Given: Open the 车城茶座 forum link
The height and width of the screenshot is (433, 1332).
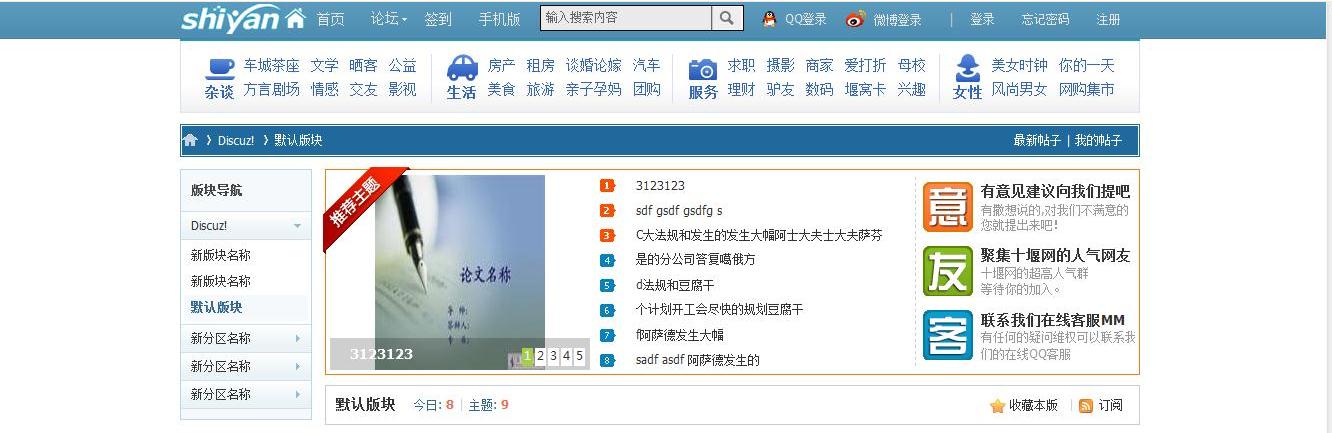Looking at the screenshot, I should click(x=271, y=65).
